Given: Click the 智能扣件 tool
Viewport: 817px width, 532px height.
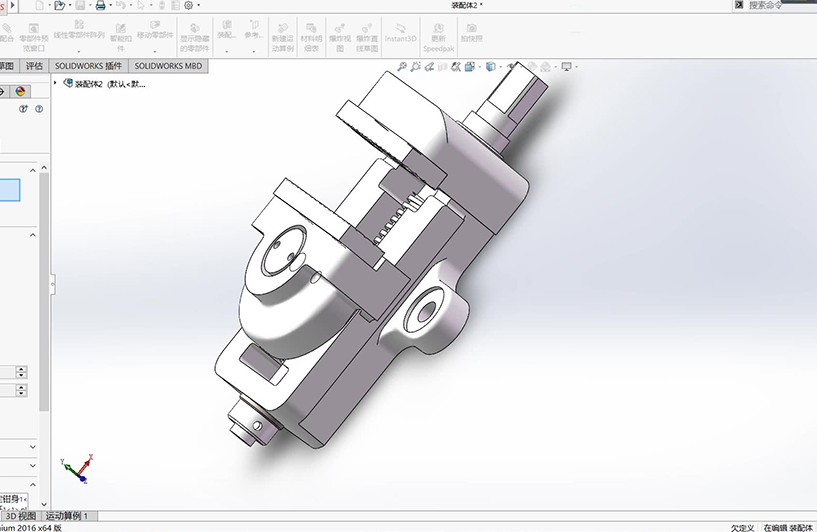Looking at the screenshot, I should click(x=120, y=38).
